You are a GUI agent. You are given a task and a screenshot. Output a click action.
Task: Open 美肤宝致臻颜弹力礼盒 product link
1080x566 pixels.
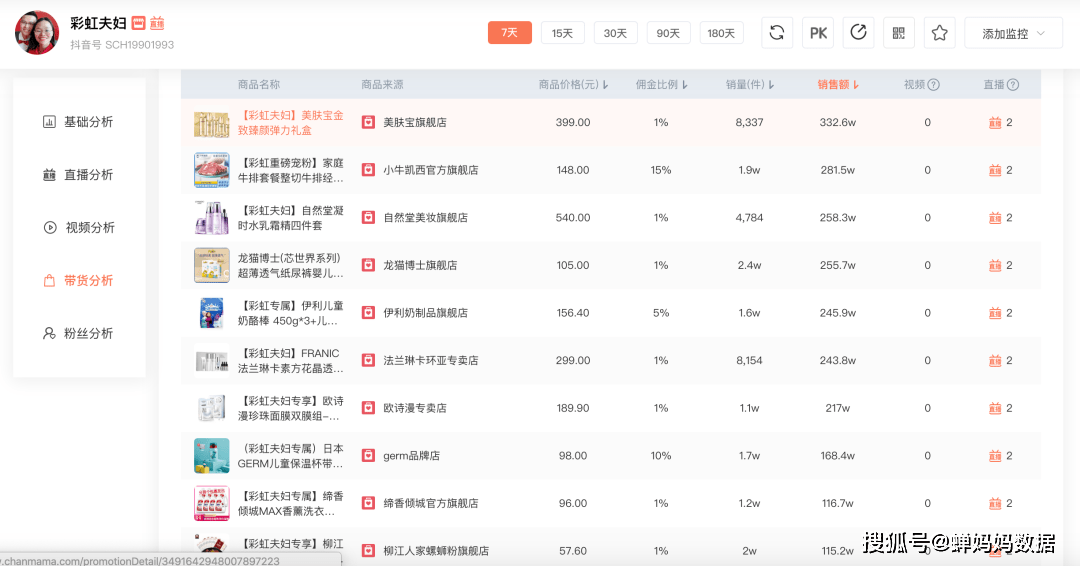point(291,123)
